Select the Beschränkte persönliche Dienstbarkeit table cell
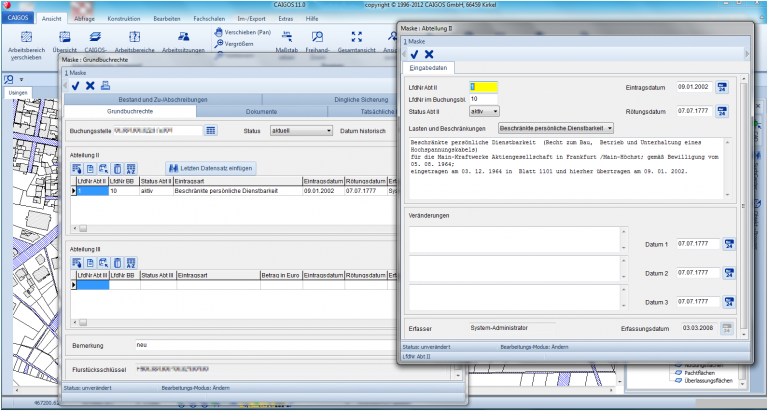This screenshot has height=411, width=768. coord(237,191)
